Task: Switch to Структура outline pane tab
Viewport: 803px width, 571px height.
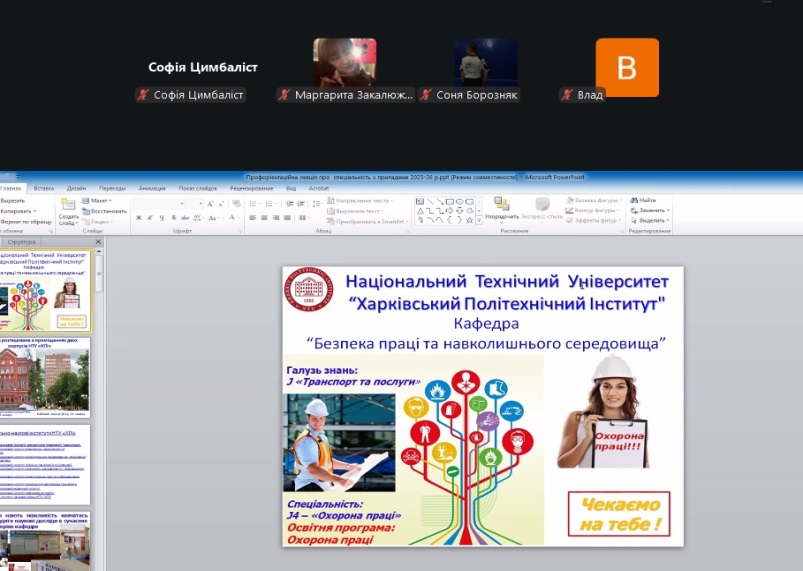Action: pyautogui.click(x=22, y=242)
